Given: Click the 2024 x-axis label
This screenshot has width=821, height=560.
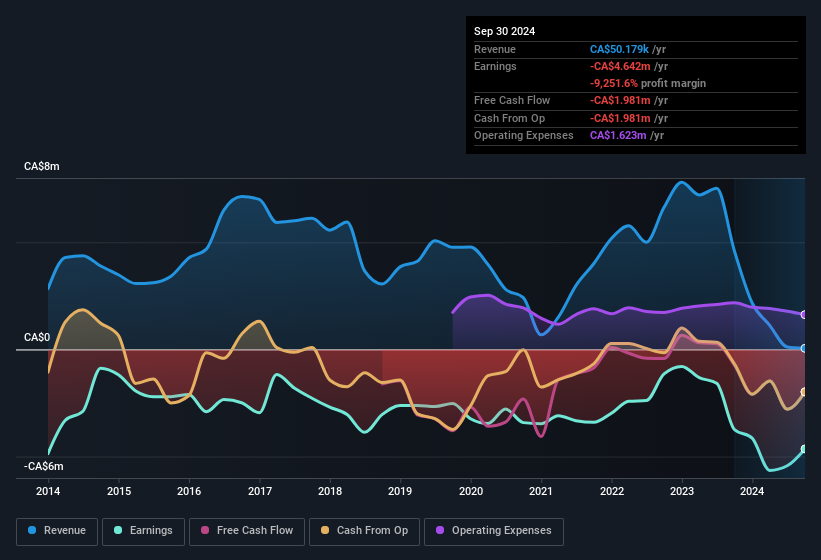Looking at the screenshot, I should tap(752, 491).
